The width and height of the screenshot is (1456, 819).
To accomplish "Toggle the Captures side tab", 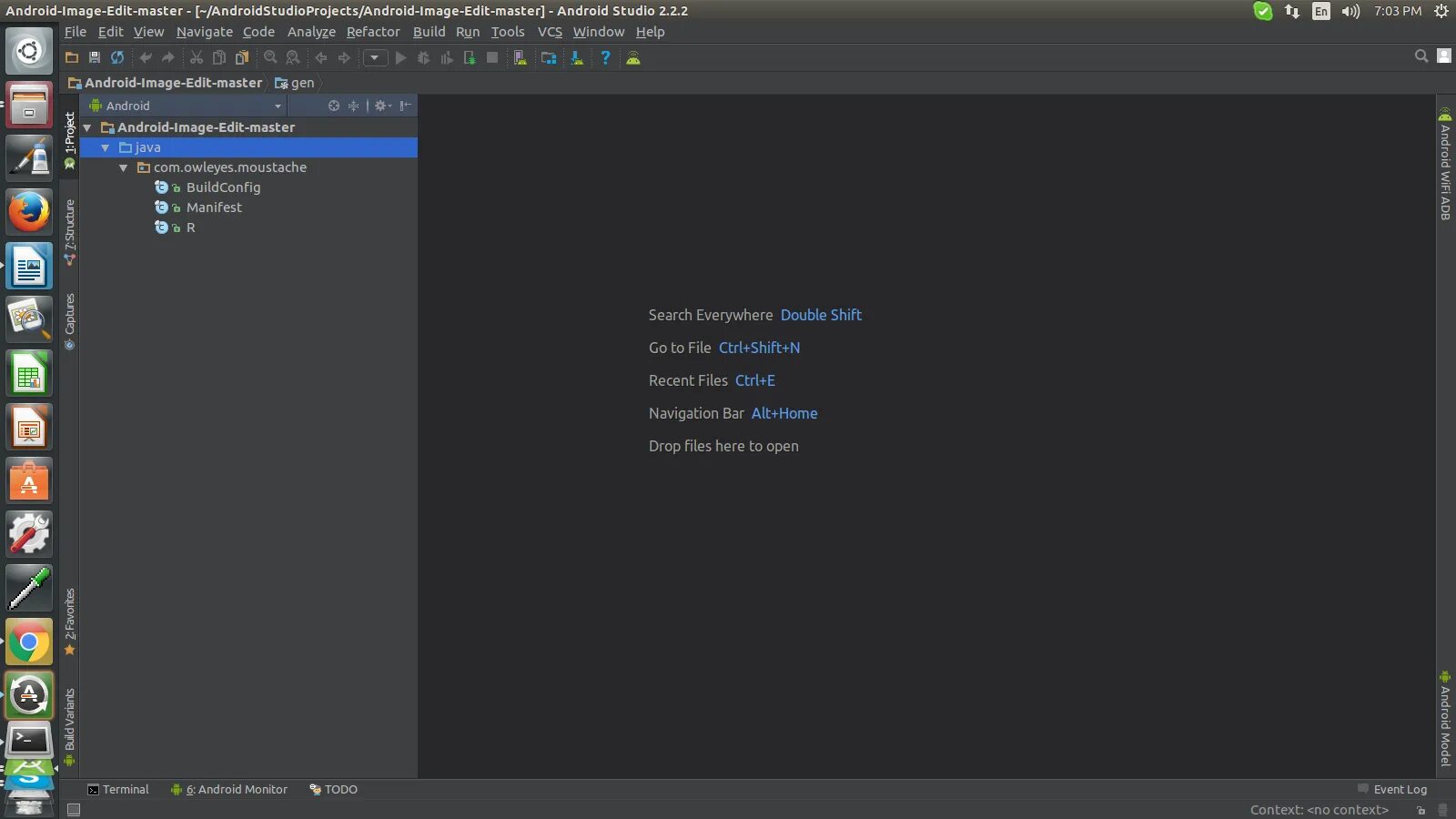I will (70, 321).
